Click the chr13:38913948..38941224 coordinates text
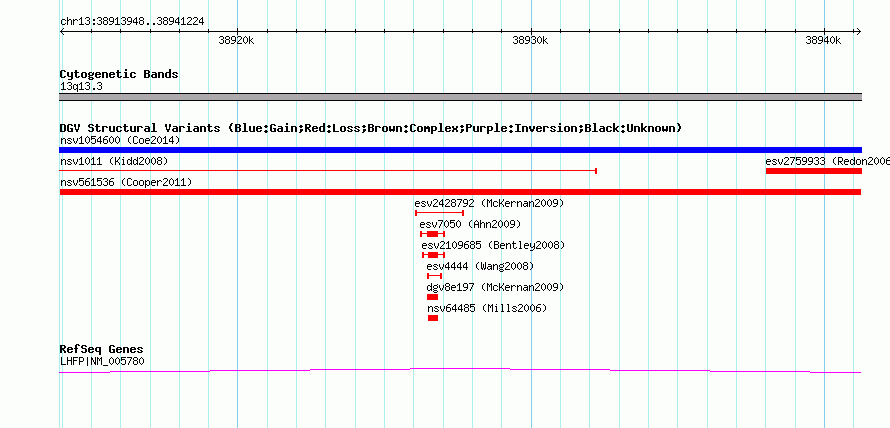The width and height of the screenshot is (890, 428). [x=132, y=22]
